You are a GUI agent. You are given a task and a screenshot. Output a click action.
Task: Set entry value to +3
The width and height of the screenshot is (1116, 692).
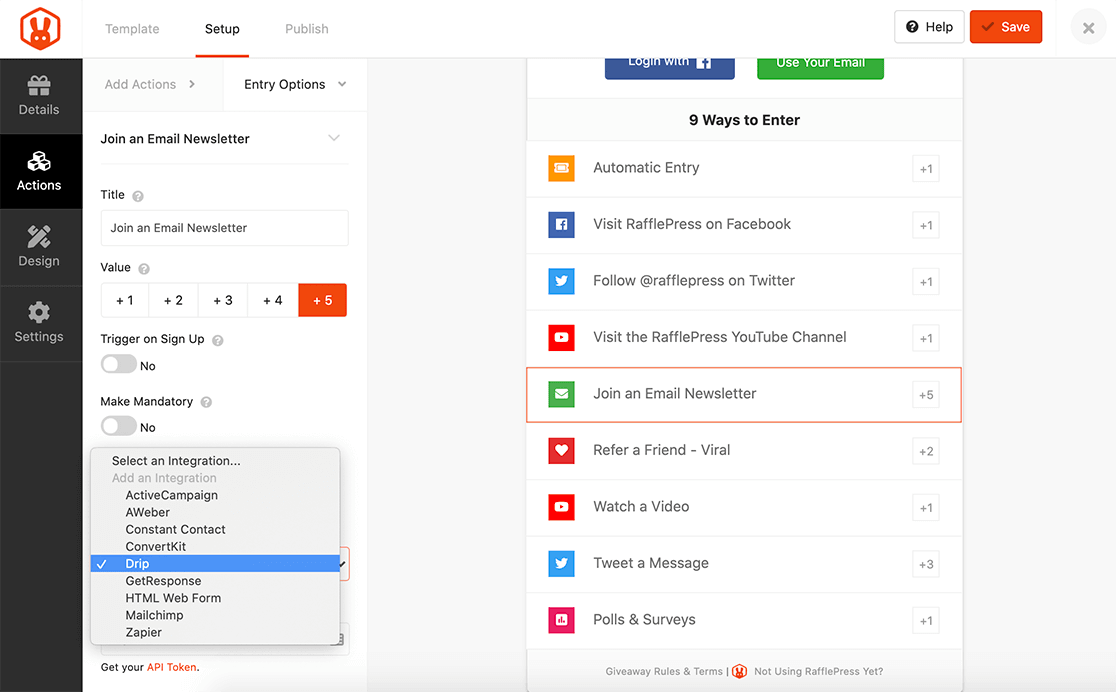[223, 300]
